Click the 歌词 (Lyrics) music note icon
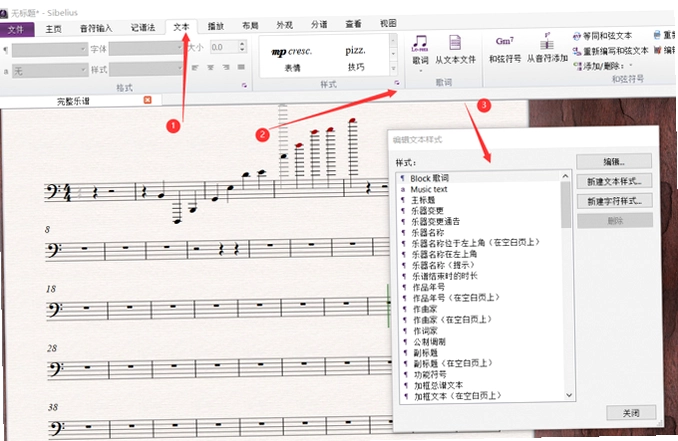678x441 pixels. coord(420,43)
